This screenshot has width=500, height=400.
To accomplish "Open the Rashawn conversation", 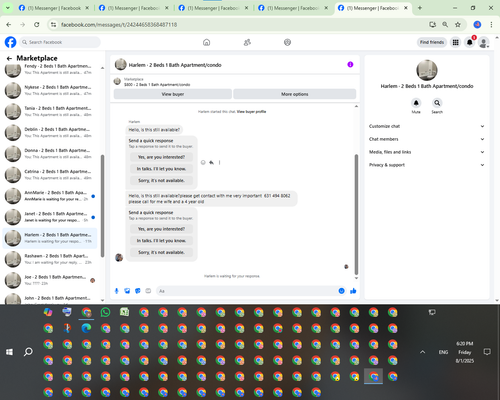I will tap(50, 259).
